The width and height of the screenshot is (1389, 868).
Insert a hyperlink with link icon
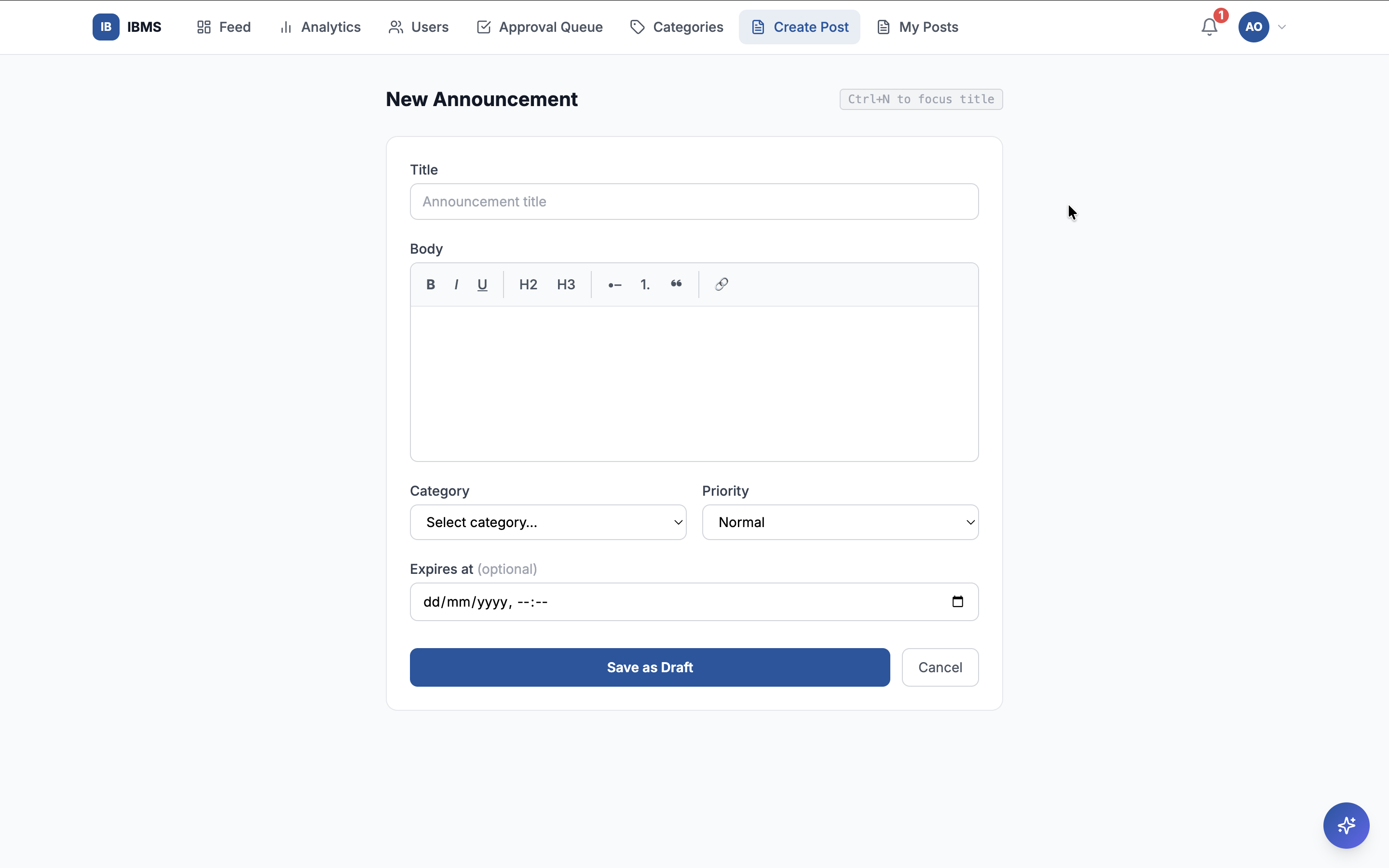[x=722, y=284]
